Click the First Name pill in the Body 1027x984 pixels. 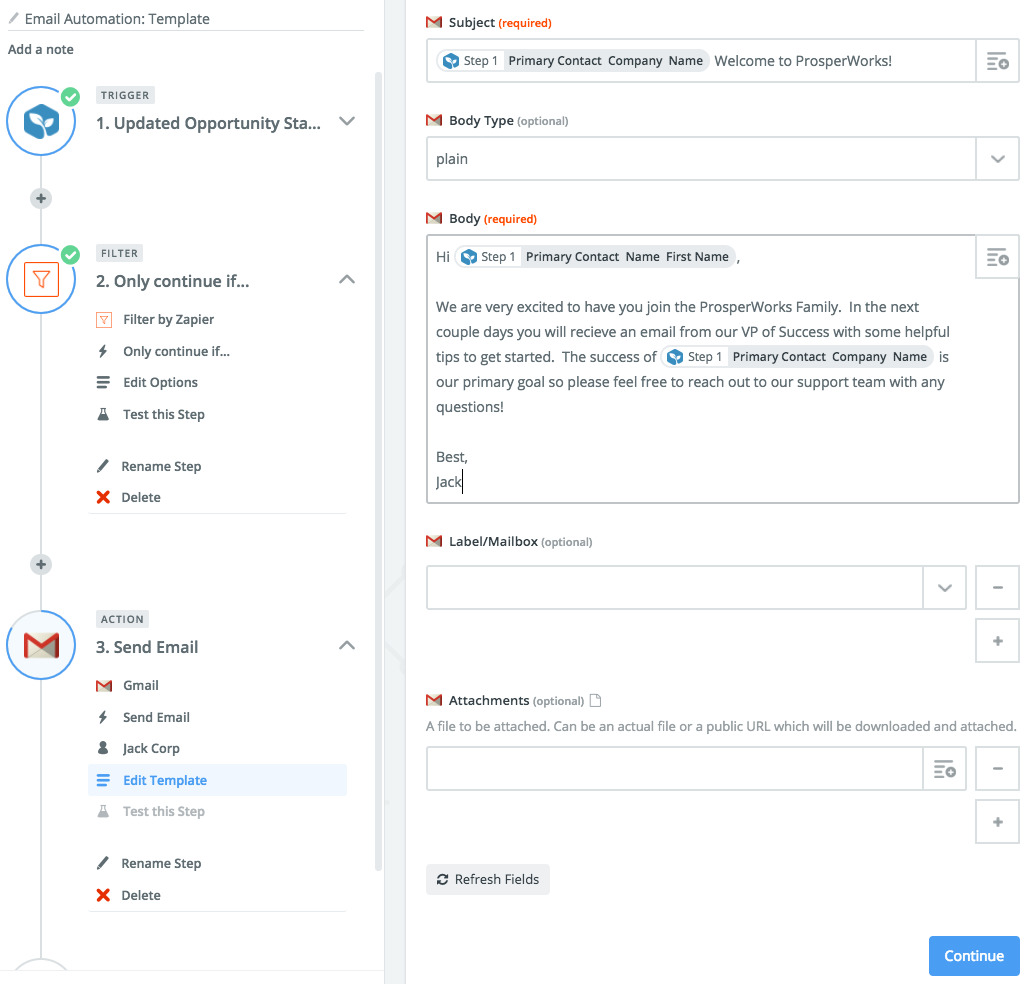pyautogui.click(x=595, y=257)
